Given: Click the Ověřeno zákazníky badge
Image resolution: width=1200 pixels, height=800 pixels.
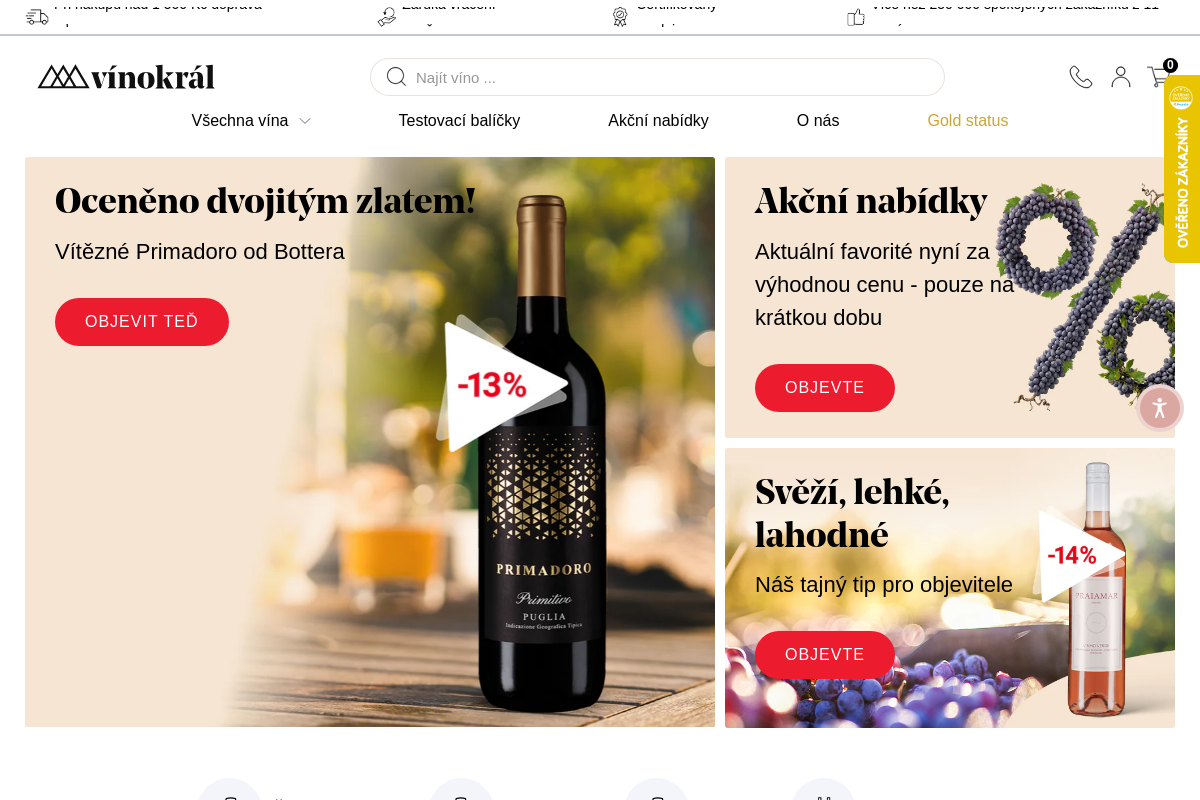Looking at the screenshot, I should coord(1182,170).
